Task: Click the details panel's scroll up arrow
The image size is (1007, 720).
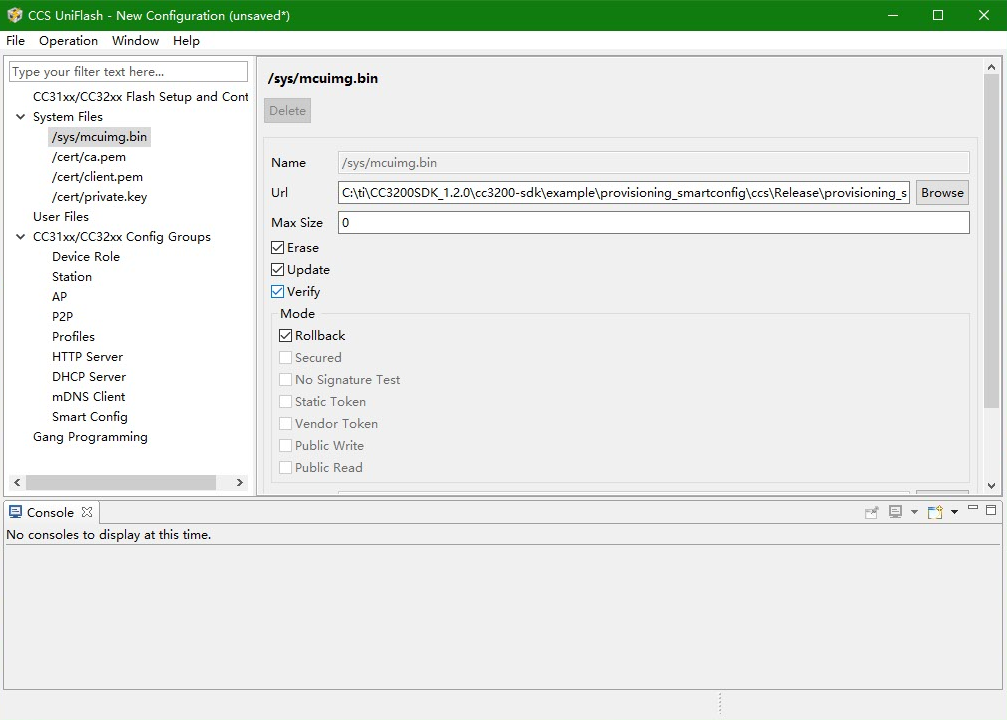Action: [991, 67]
